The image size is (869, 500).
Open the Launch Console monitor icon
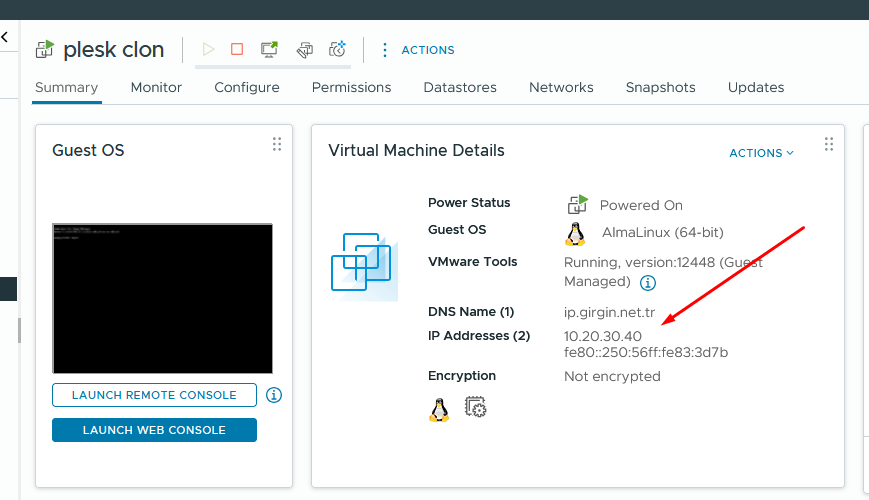(x=269, y=49)
